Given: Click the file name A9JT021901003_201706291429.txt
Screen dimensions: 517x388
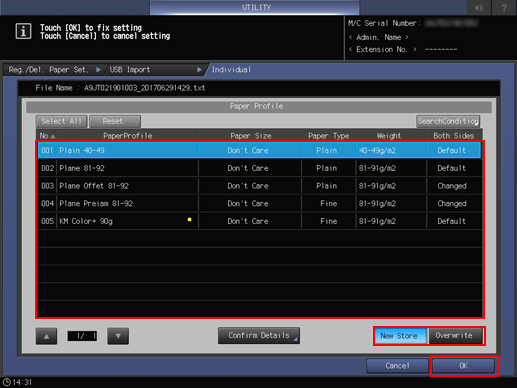Looking at the screenshot, I should coord(145,88).
